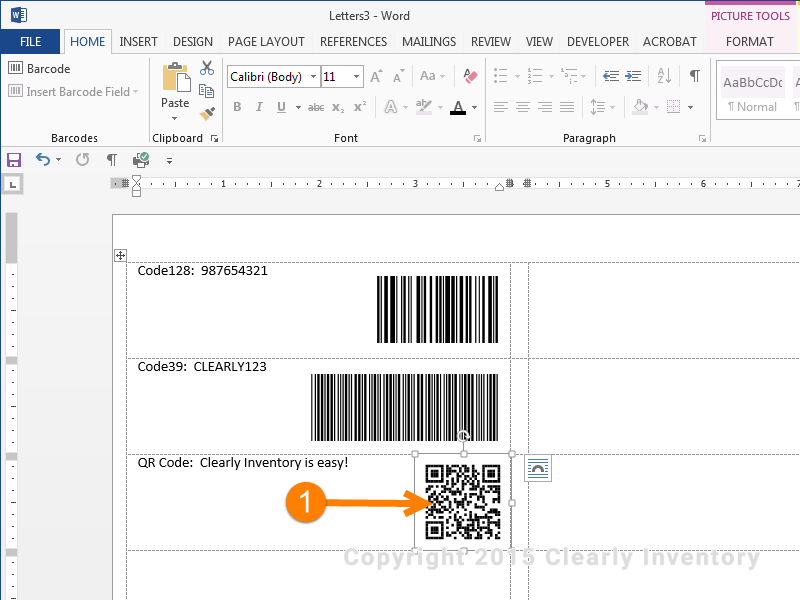This screenshot has height=600, width=800.
Task: Toggle strikethrough formatting
Action: tap(316, 107)
